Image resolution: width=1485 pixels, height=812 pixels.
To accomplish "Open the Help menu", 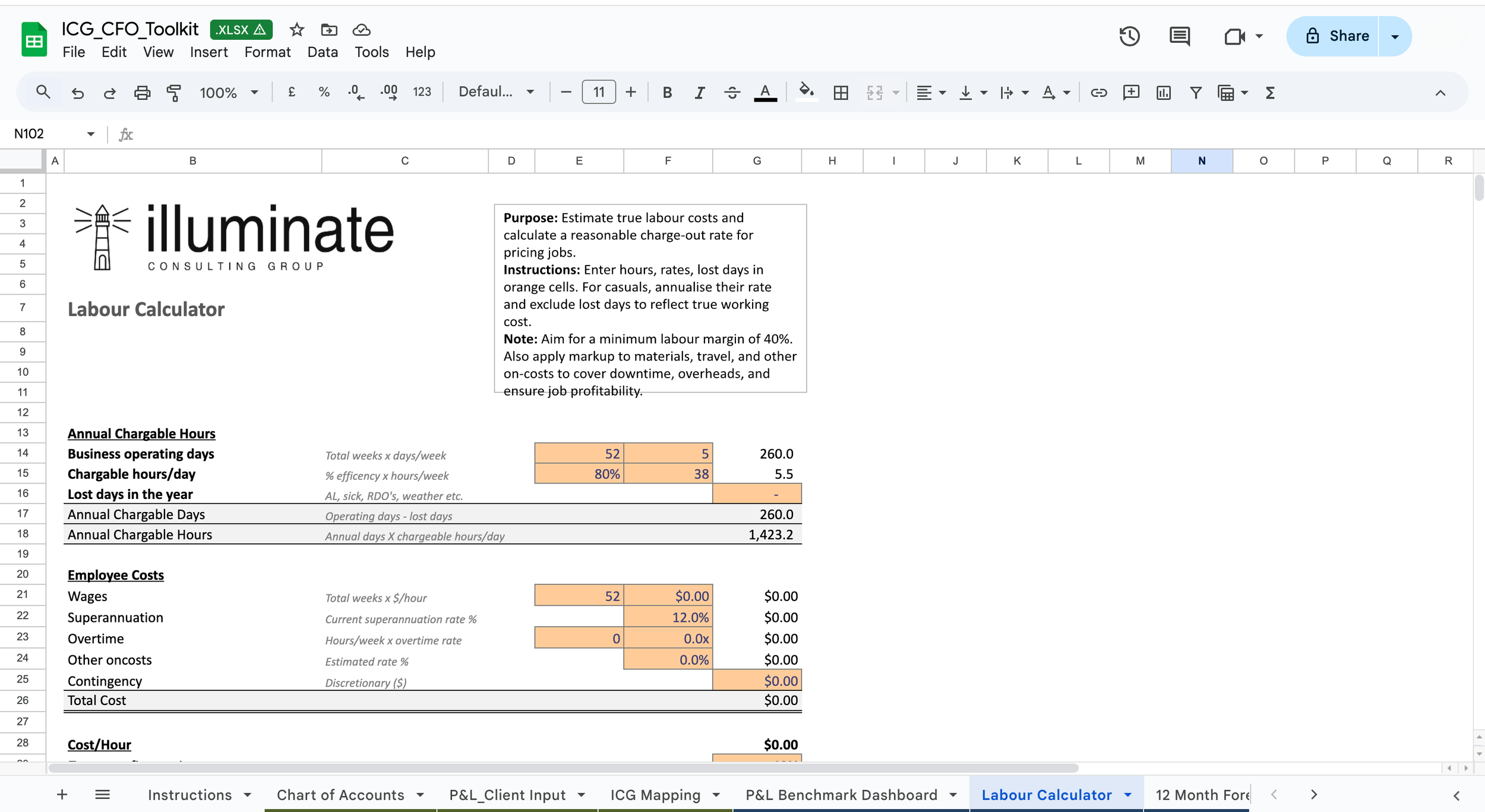I will 420,52.
